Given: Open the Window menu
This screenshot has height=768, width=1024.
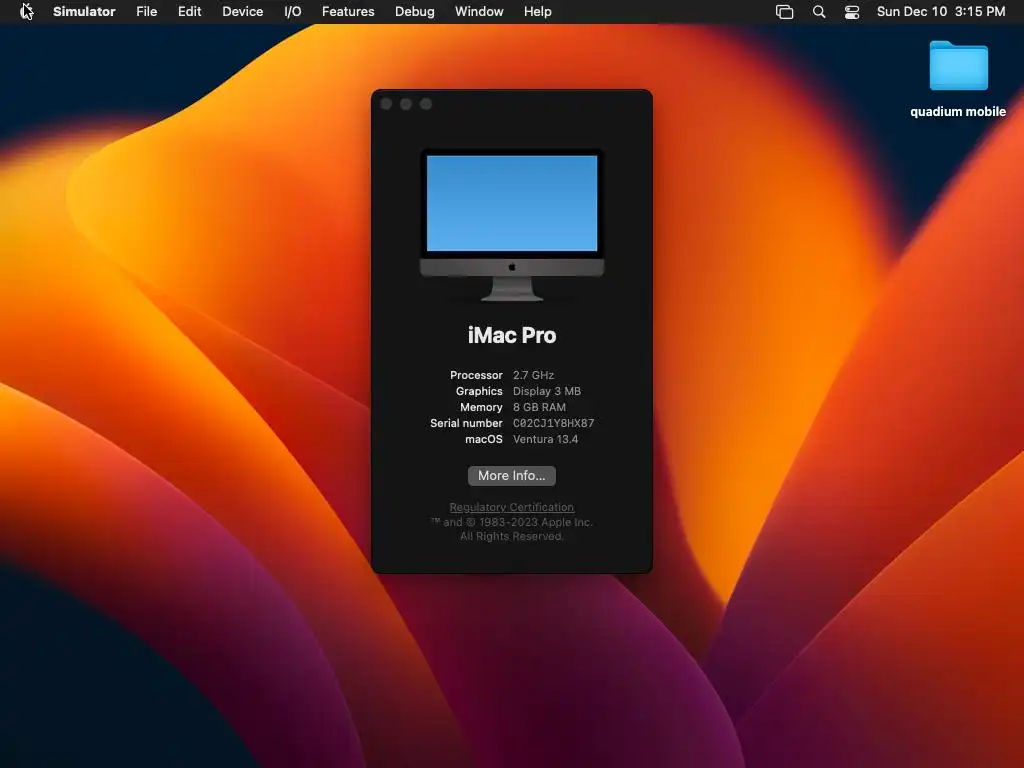Looking at the screenshot, I should click(x=479, y=11).
